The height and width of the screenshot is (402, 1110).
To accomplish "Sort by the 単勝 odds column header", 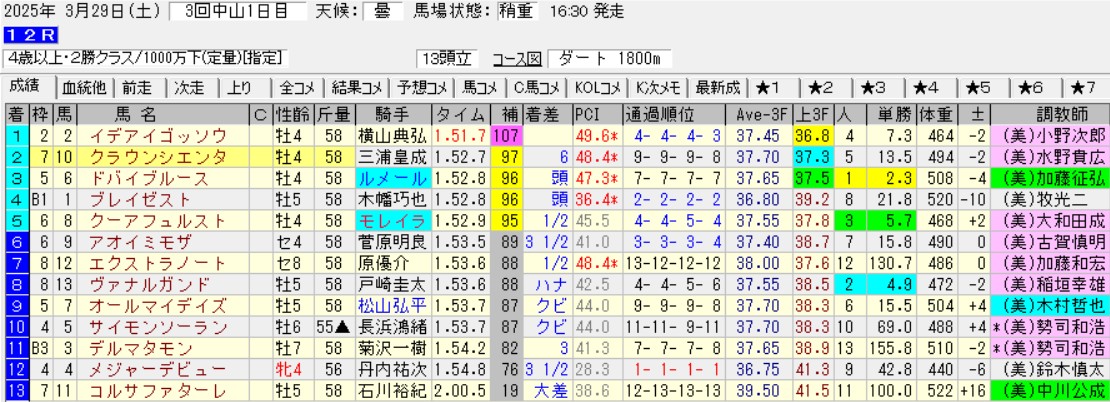I will (892, 113).
